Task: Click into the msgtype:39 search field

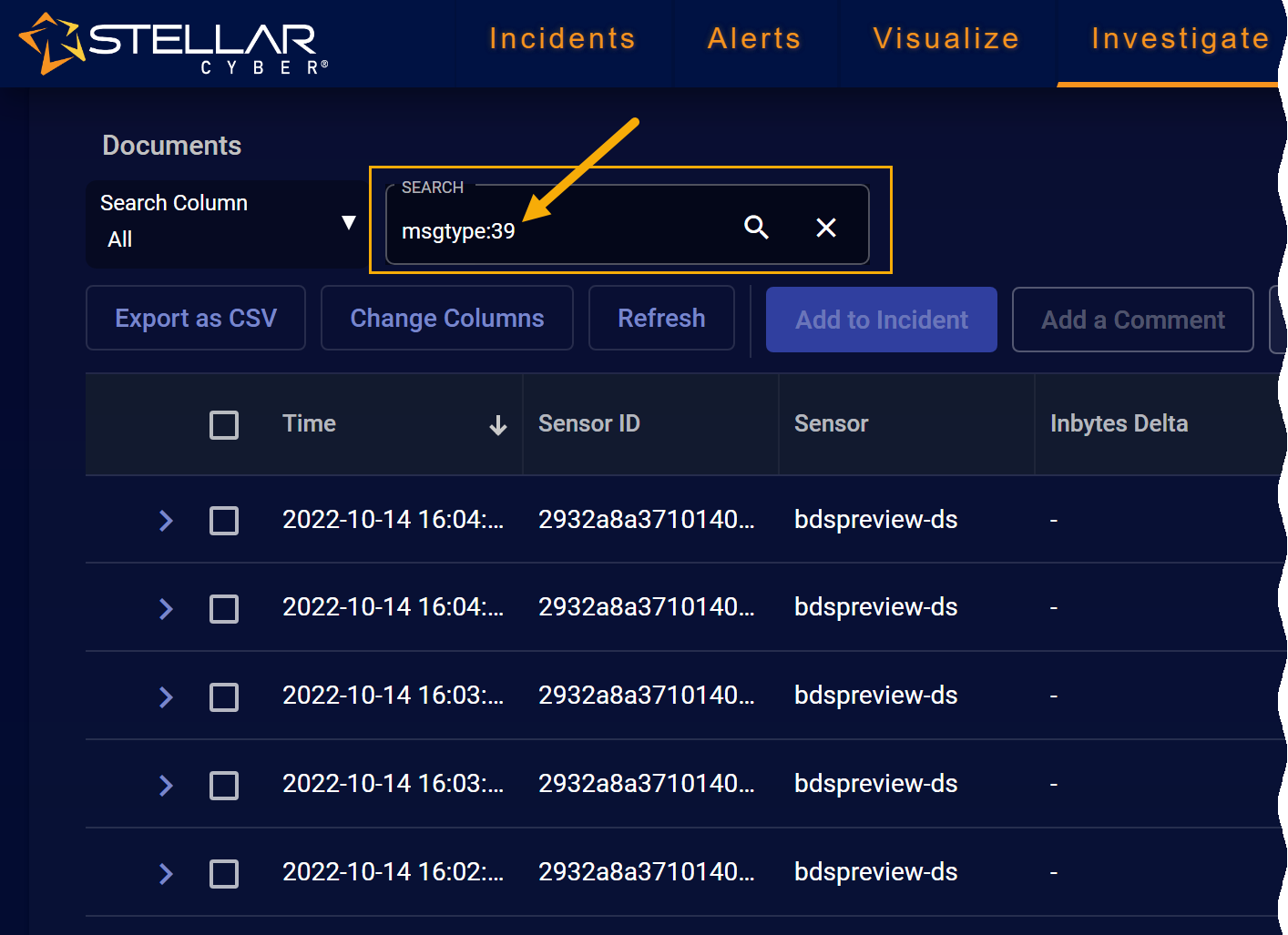Action: (x=565, y=231)
